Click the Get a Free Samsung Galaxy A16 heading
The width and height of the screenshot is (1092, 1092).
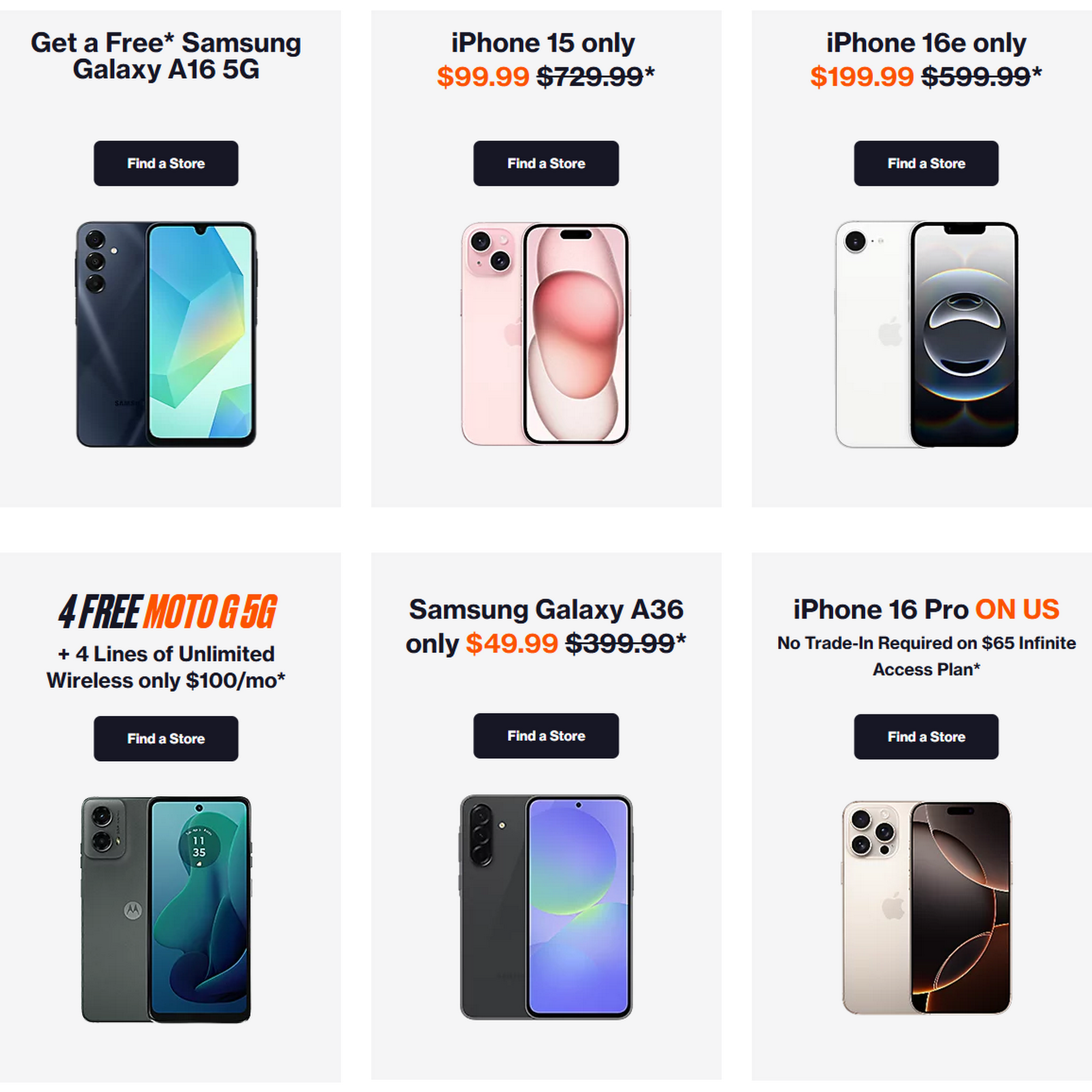[x=165, y=56]
